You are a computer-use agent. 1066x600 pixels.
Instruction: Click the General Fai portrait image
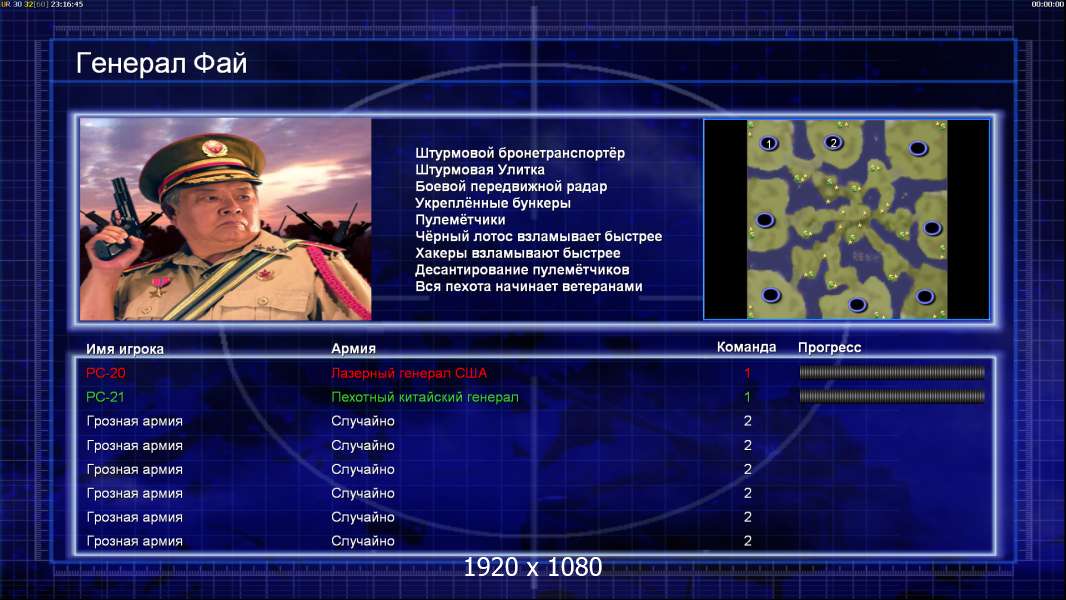coord(226,219)
